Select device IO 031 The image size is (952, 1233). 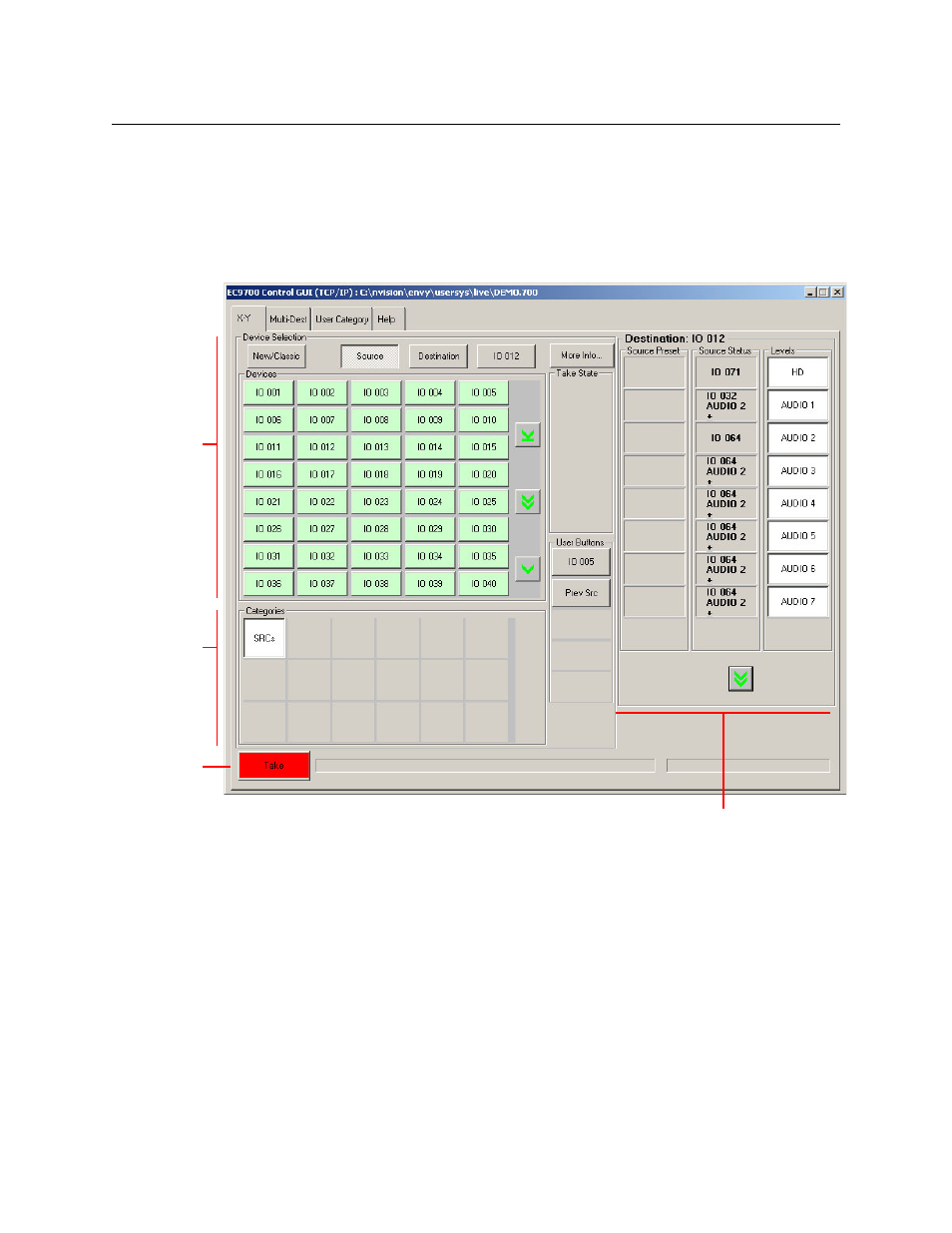(x=267, y=557)
